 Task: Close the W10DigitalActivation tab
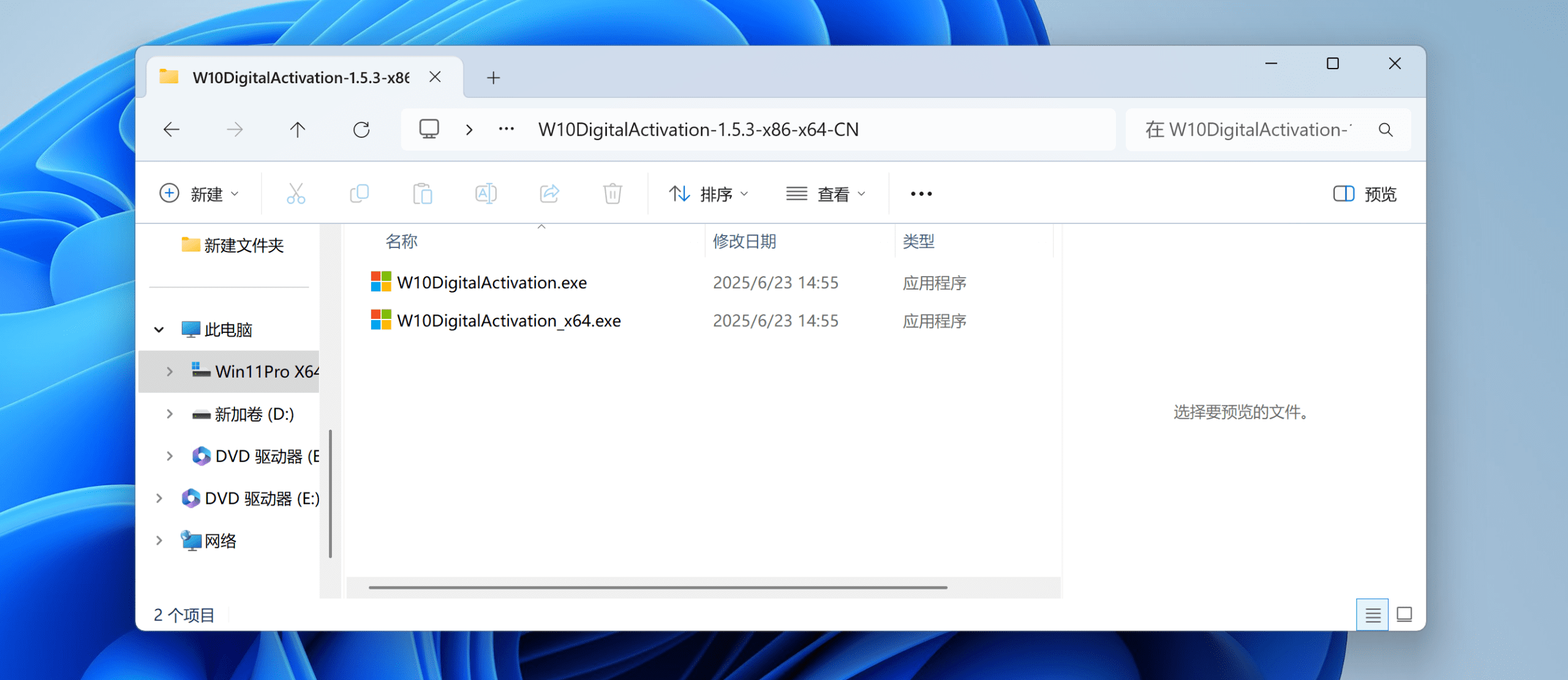(x=435, y=77)
